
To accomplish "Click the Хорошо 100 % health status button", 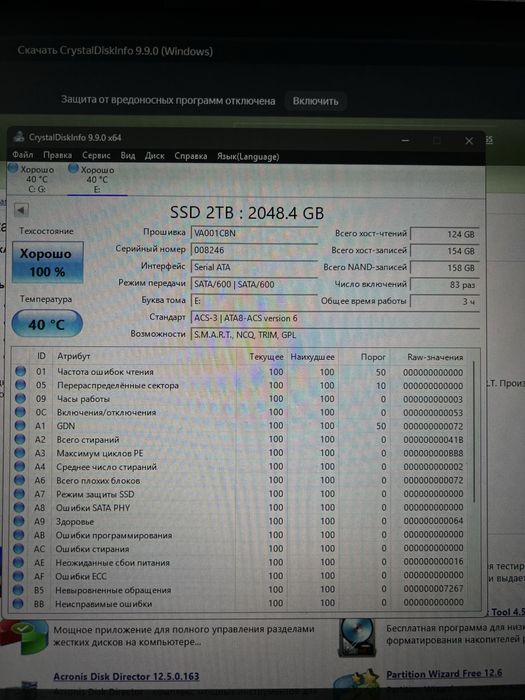I will click(47, 262).
